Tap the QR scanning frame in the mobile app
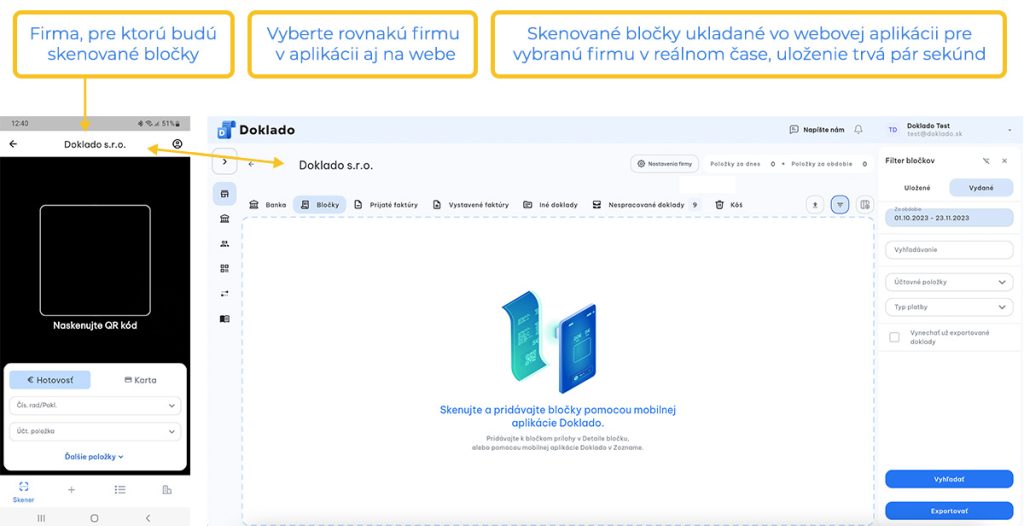Viewport: 1024px width, 526px height. 95,260
